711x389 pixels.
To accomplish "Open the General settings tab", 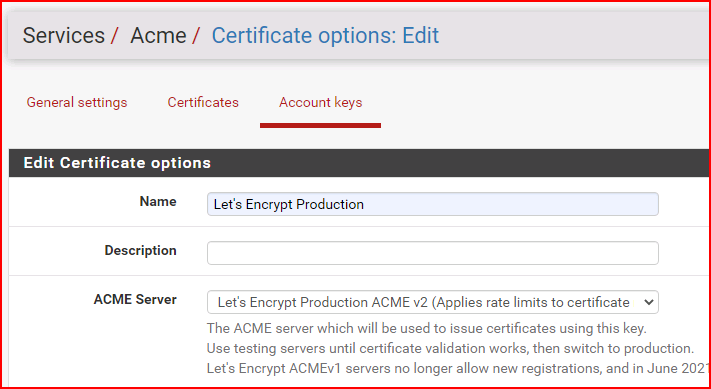I will 77,102.
